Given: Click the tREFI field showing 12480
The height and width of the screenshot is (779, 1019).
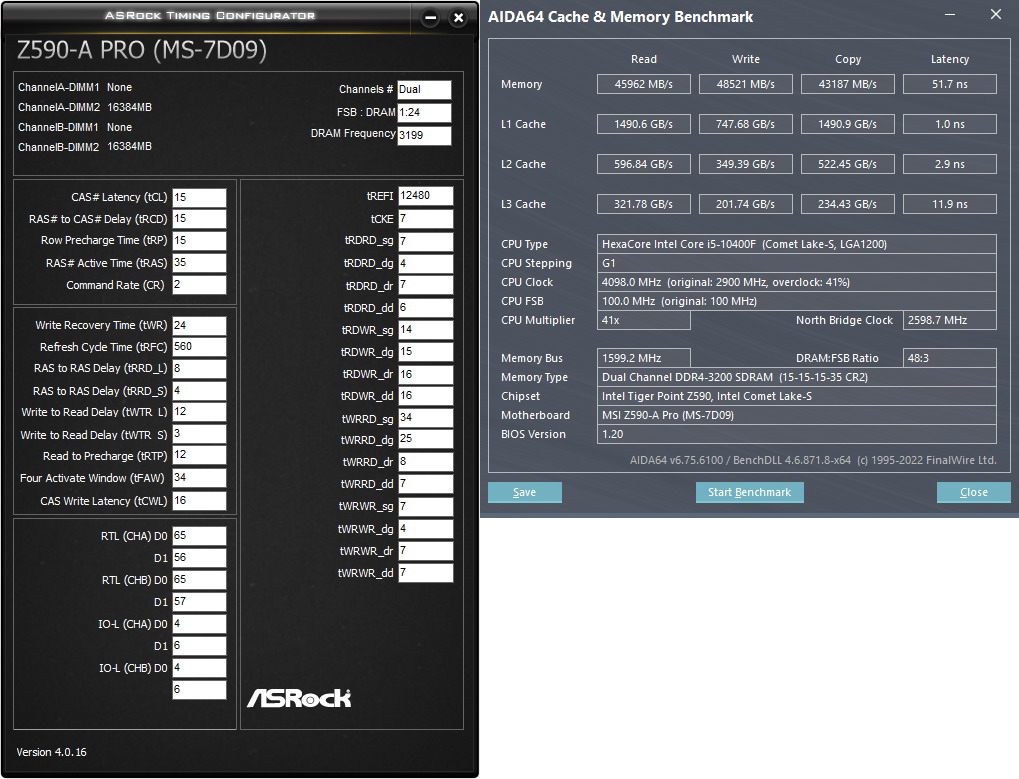Looking at the screenshot, I should (x=426, y=196).
